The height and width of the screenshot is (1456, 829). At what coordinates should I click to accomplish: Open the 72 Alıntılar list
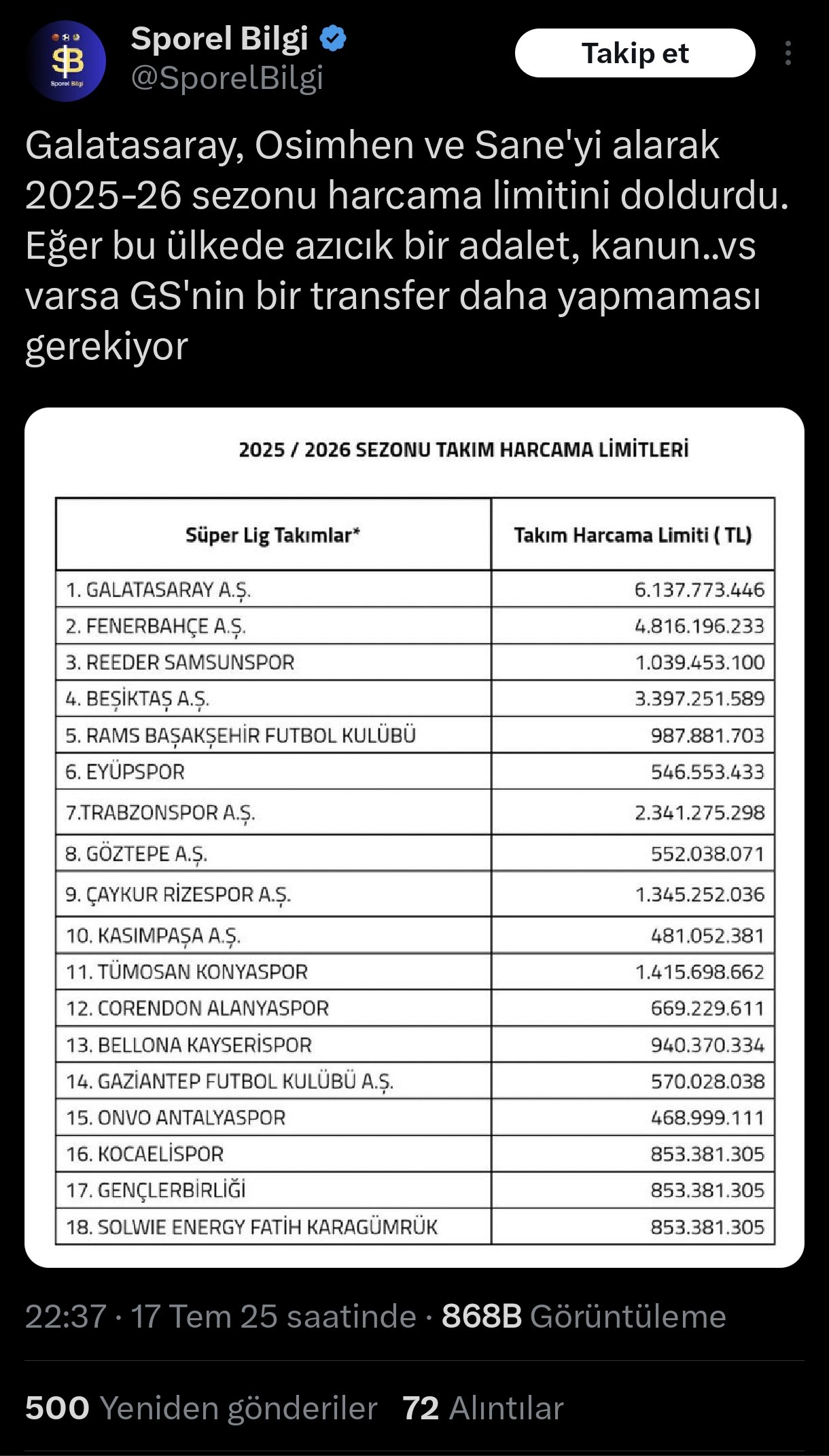(482, 1408)
